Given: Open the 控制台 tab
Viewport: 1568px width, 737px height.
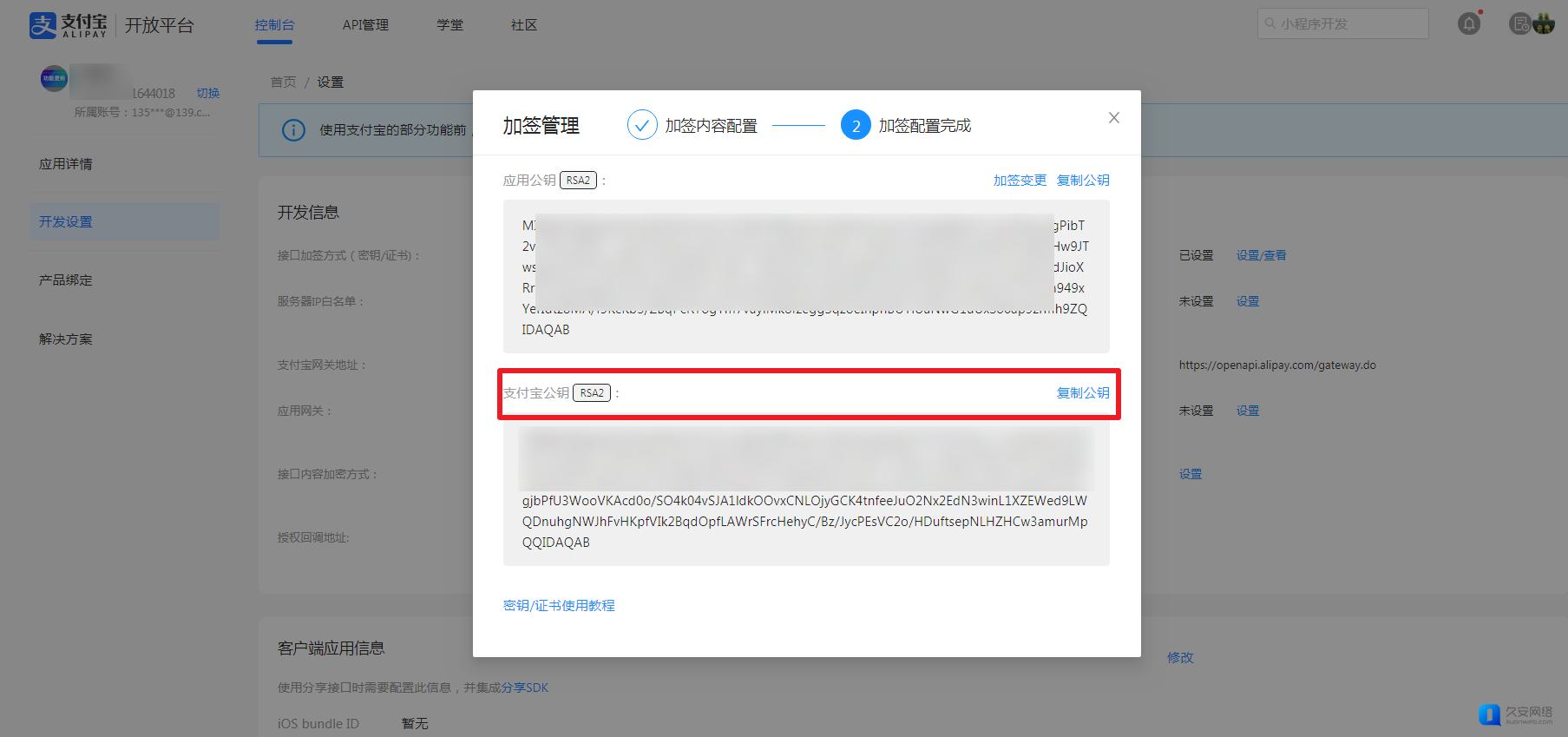Looking at the screenshot, I should 274,25.
